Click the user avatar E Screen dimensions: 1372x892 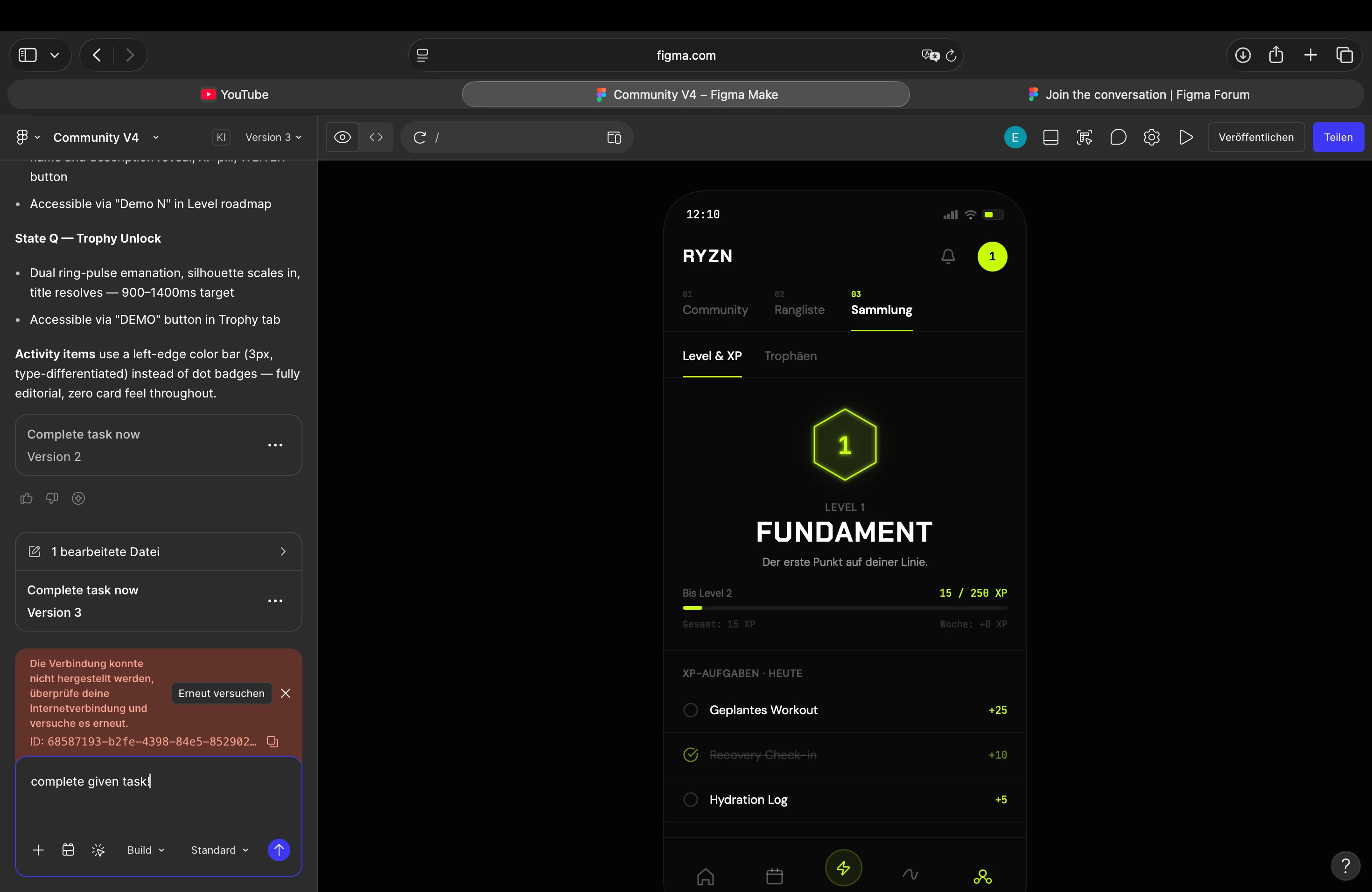pyautogui.click(x=1015, y=137)
